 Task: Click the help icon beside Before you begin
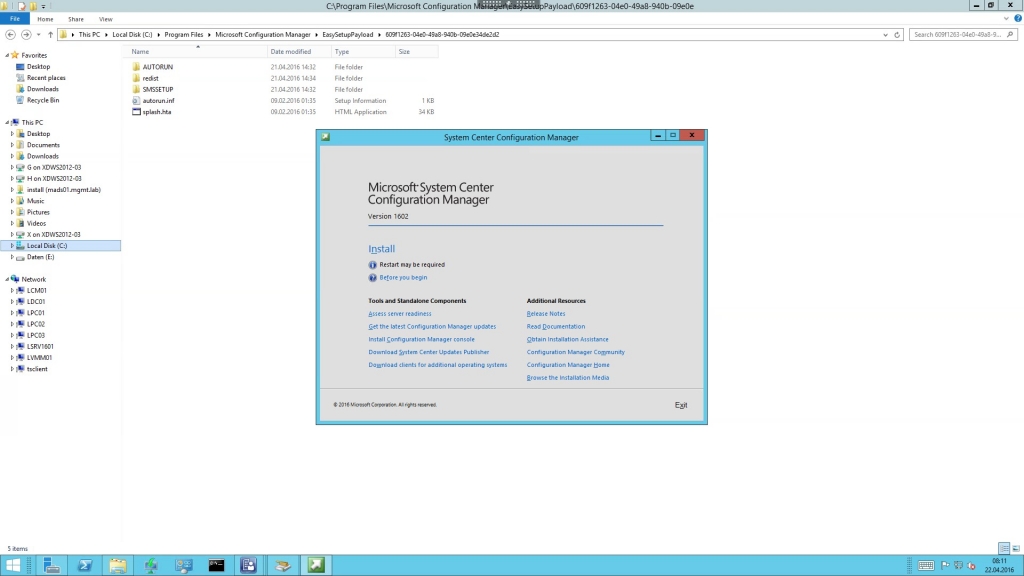point(372,278)
